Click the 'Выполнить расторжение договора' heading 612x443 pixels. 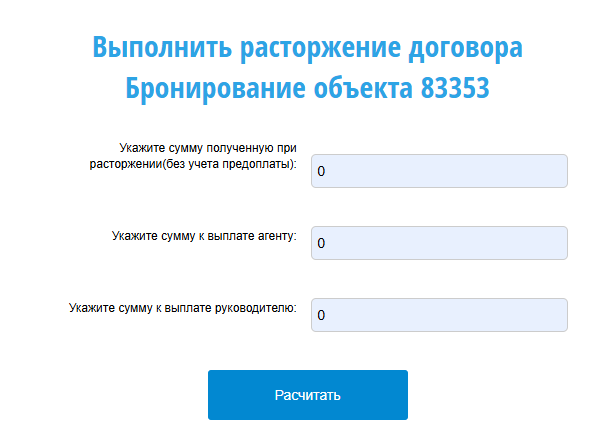click(307, 47)
